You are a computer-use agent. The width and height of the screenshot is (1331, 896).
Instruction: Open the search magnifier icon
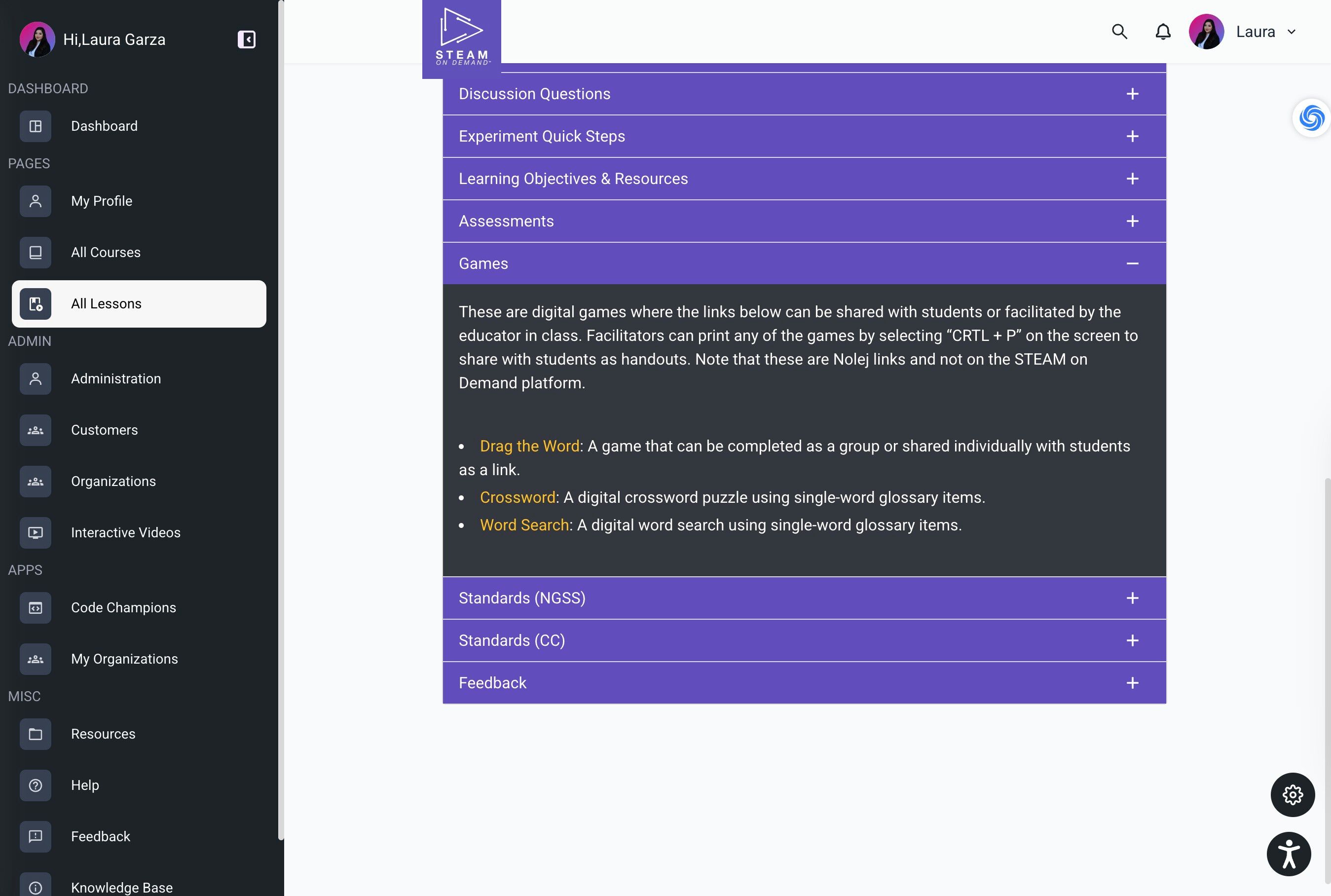pos(1120,32)
